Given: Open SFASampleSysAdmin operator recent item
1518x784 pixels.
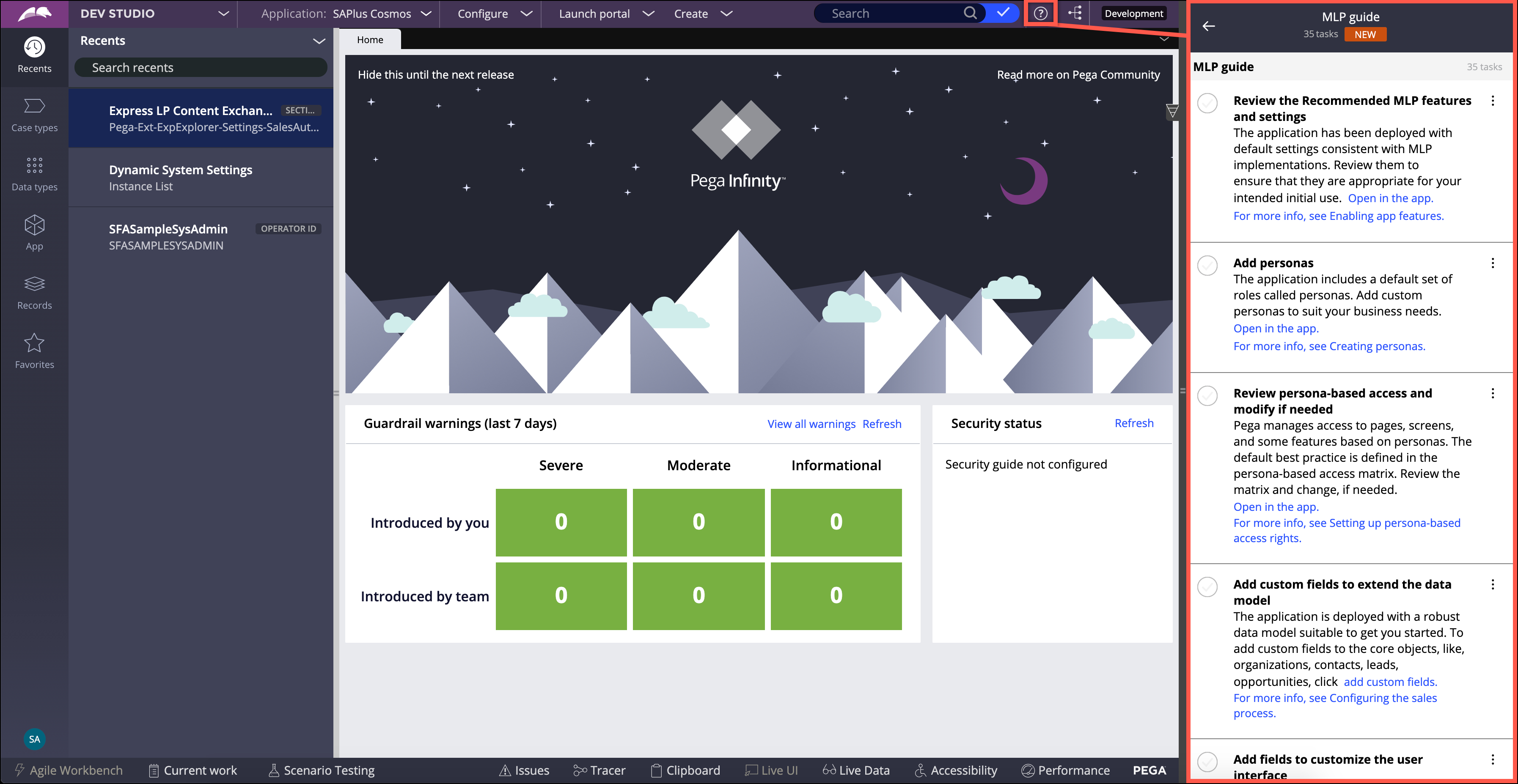Looking at the screenshot, I should coord(201,237).
